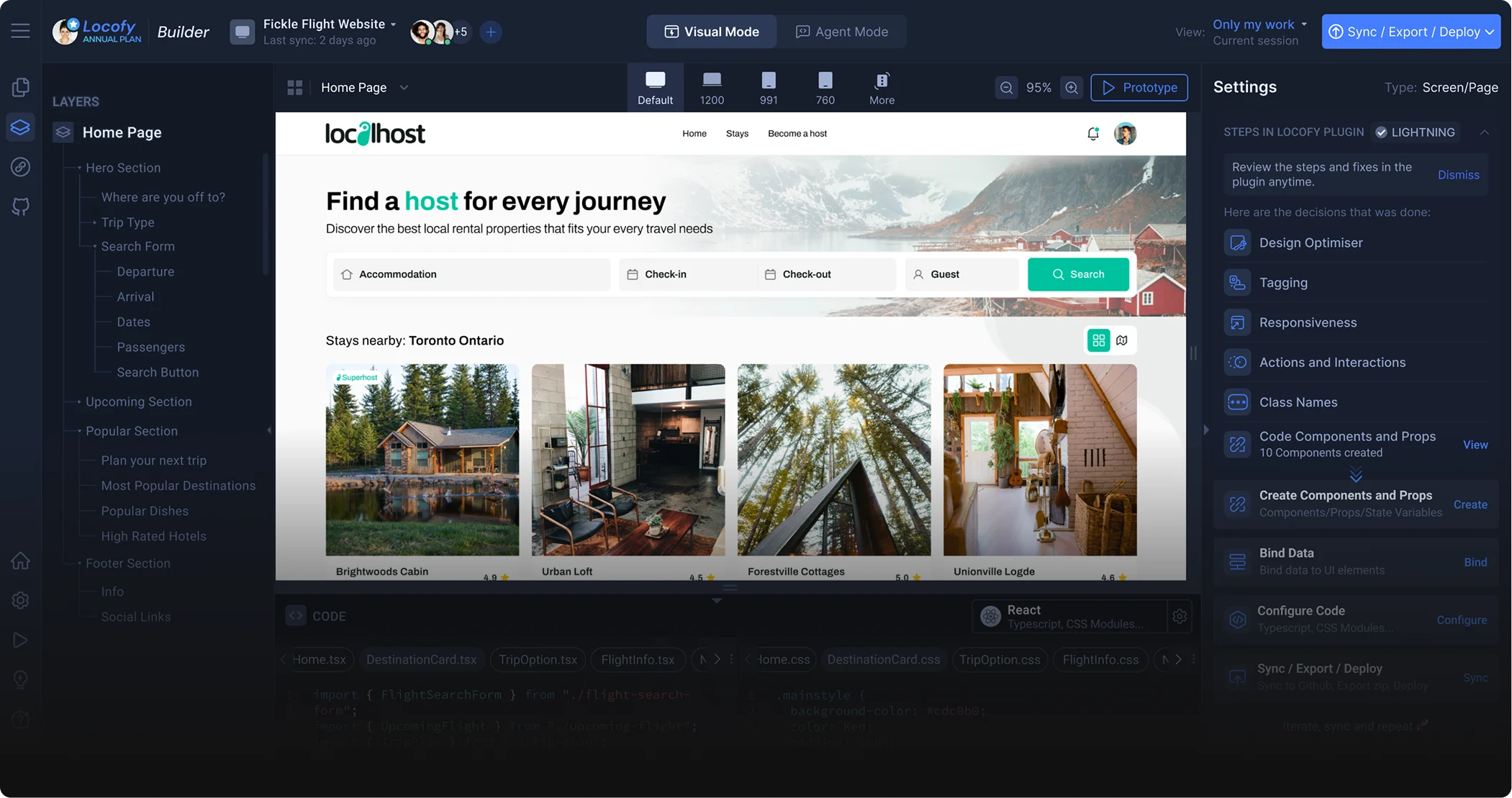Click Bind for Bind Data
The image size is (1512, 798).
pos(1475,562)
